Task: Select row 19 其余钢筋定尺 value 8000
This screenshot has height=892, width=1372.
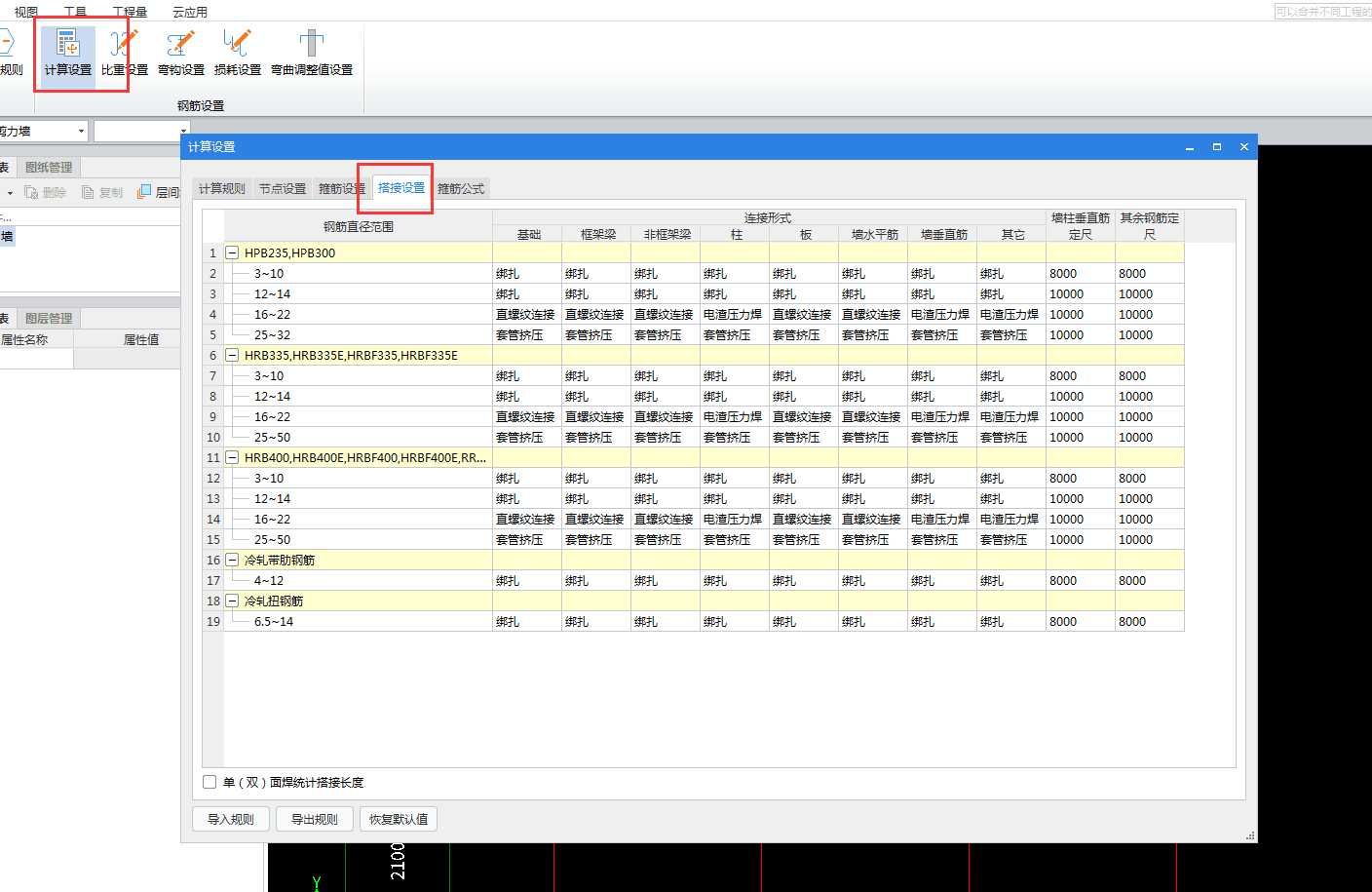Action: click(1150, 621)
